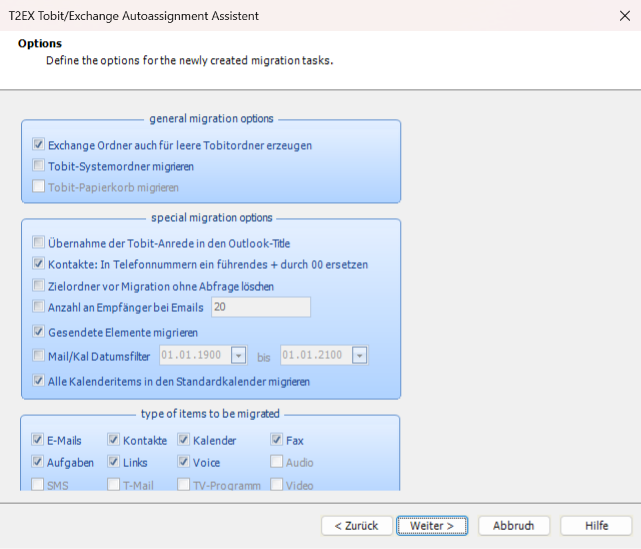Toggle the Fax item type checkbox
This screenshot has height=549, width=641.
click(x=277, y=440)
